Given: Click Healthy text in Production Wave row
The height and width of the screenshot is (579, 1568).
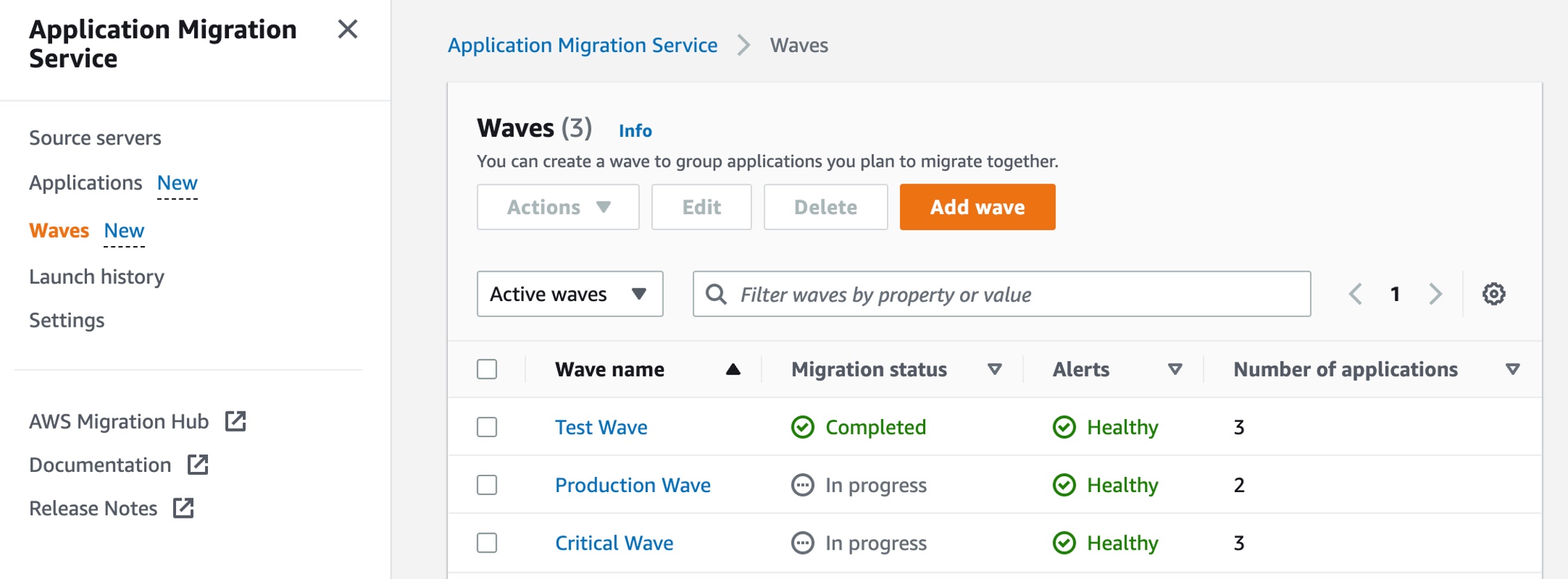Looking at the screenshot, I should pyautogui.click(x=1123, y=484).
